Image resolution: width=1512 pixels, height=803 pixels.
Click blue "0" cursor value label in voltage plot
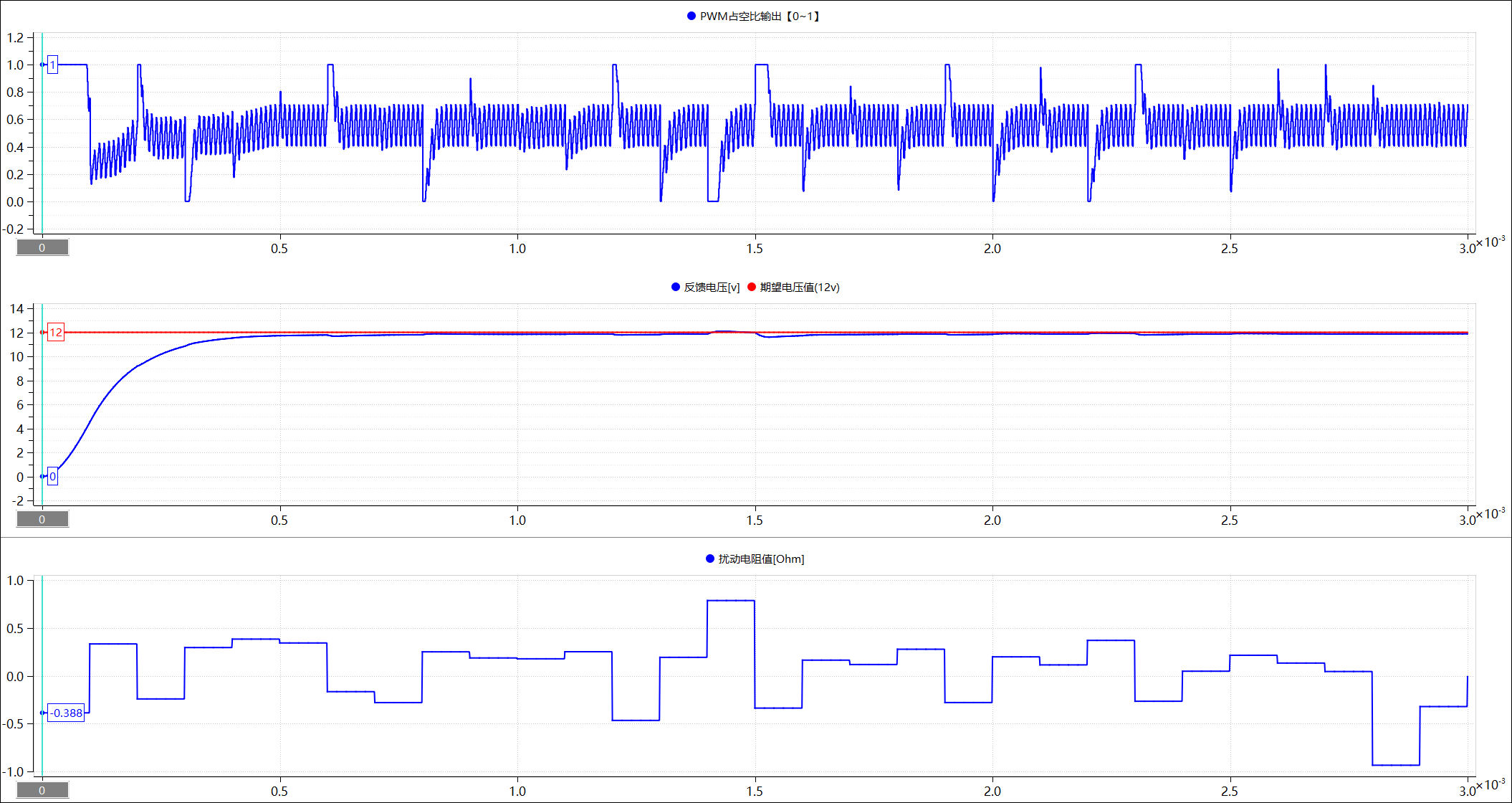point(52,476)
